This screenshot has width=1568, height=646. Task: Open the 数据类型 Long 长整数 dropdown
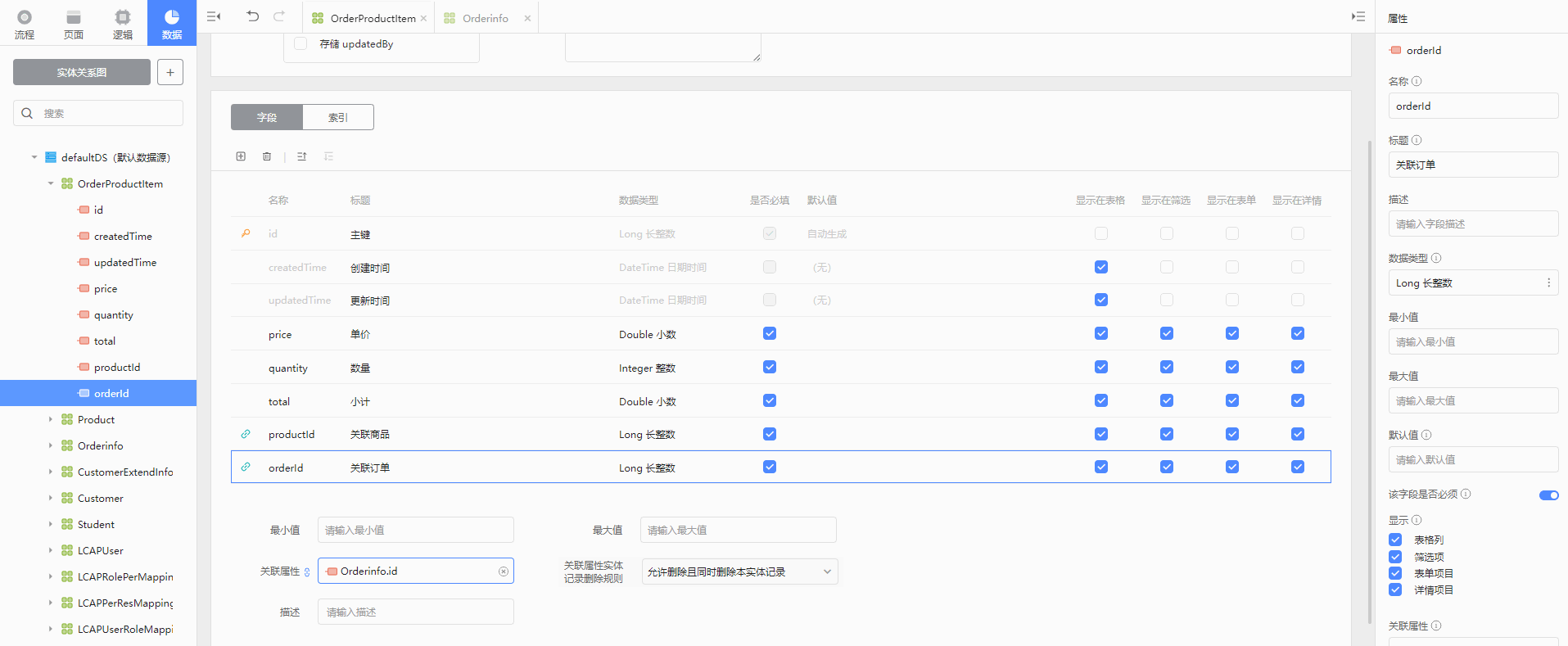1473,282
